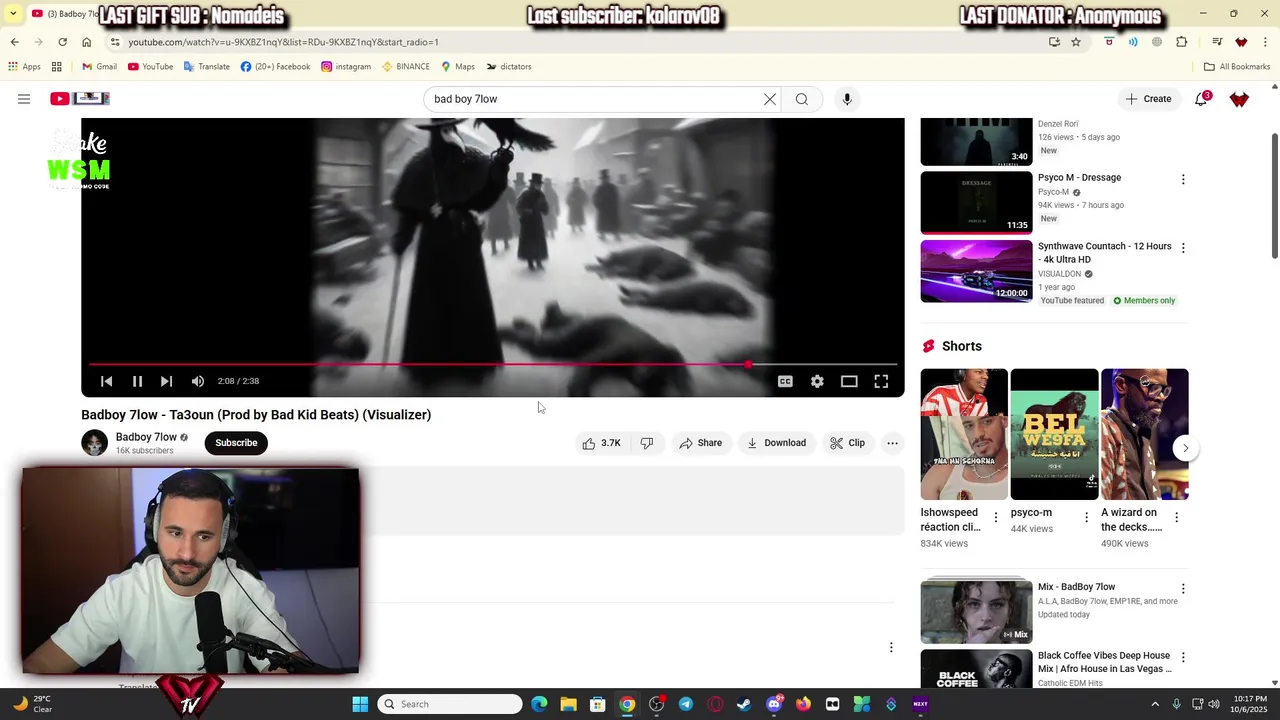Open more actions ellipsis beside Clip
The width and height of the screenshot is (1280, 720).
tap(892, 443)
